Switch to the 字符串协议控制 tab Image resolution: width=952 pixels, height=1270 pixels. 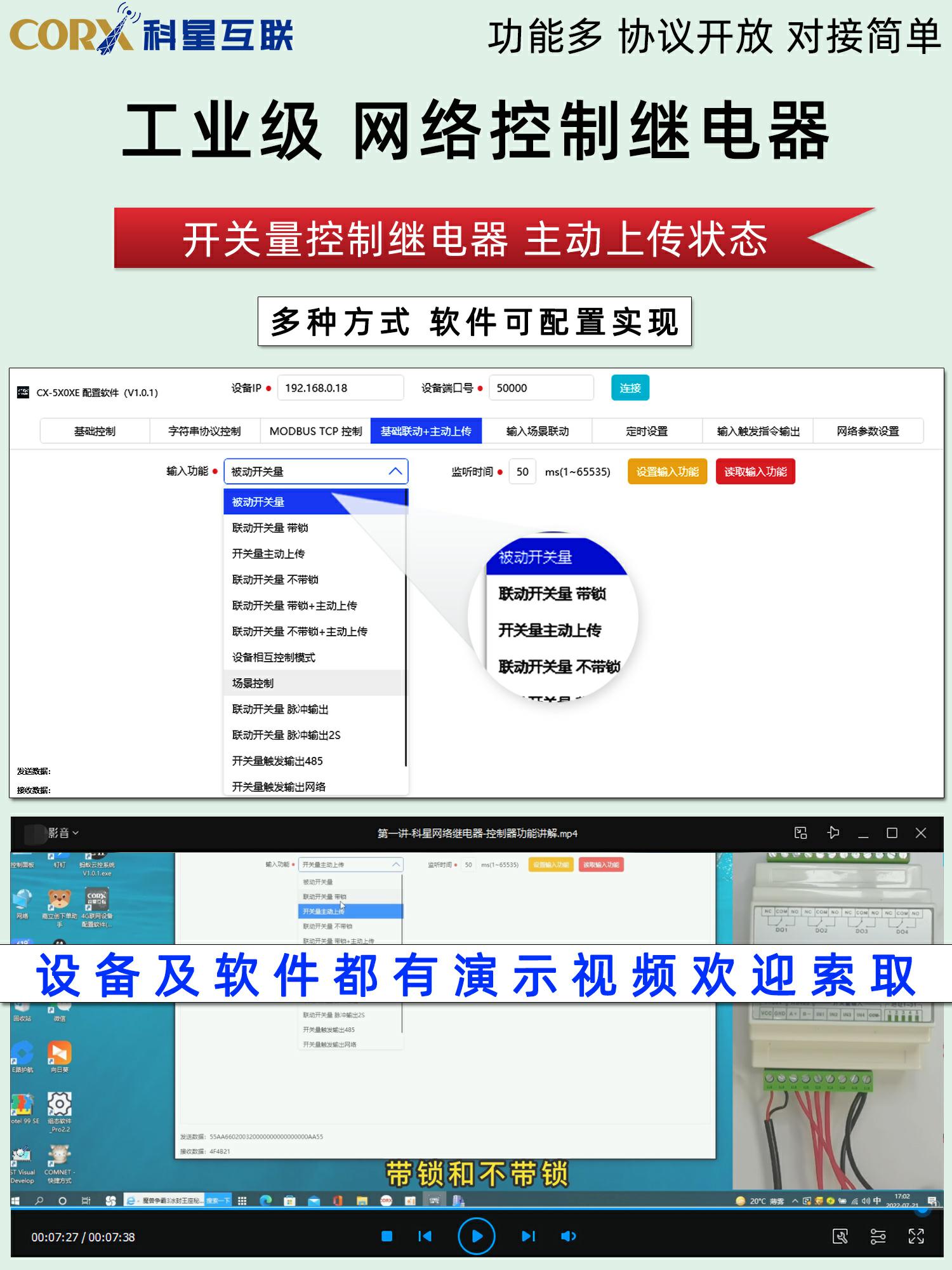205,431
